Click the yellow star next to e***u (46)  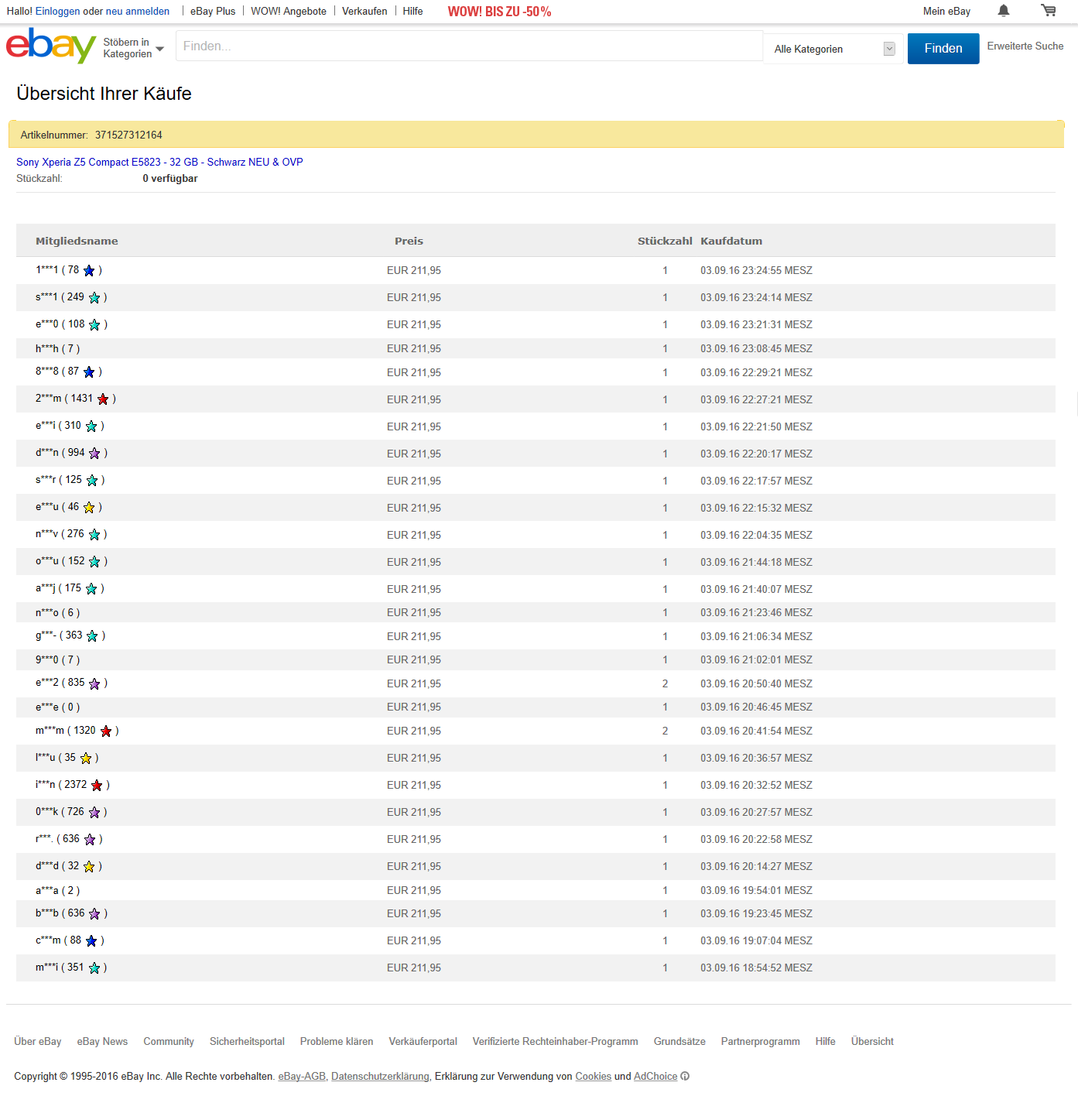[x=89, y=508]
